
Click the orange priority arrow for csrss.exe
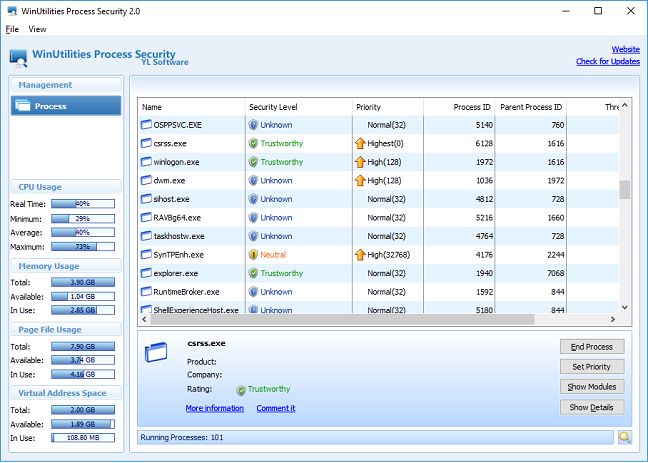(360, 143)
